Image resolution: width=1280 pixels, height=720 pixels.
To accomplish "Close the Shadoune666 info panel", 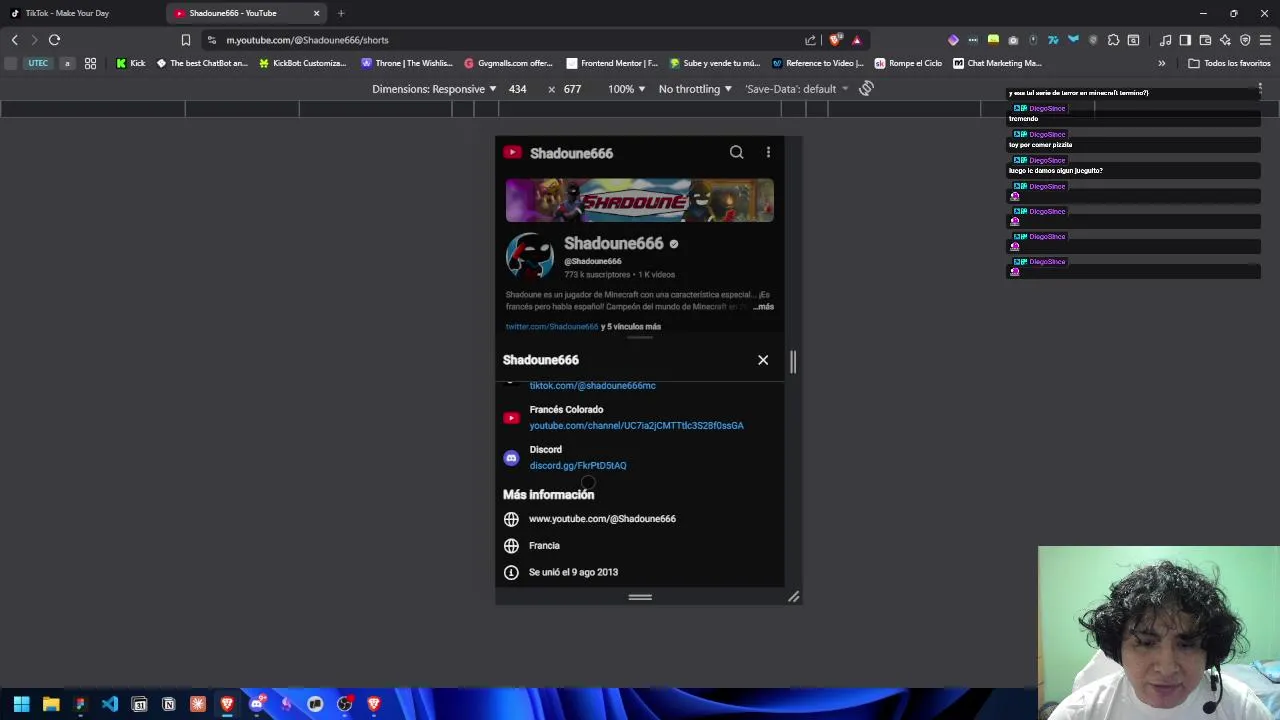I will click(x=763, y=360).
